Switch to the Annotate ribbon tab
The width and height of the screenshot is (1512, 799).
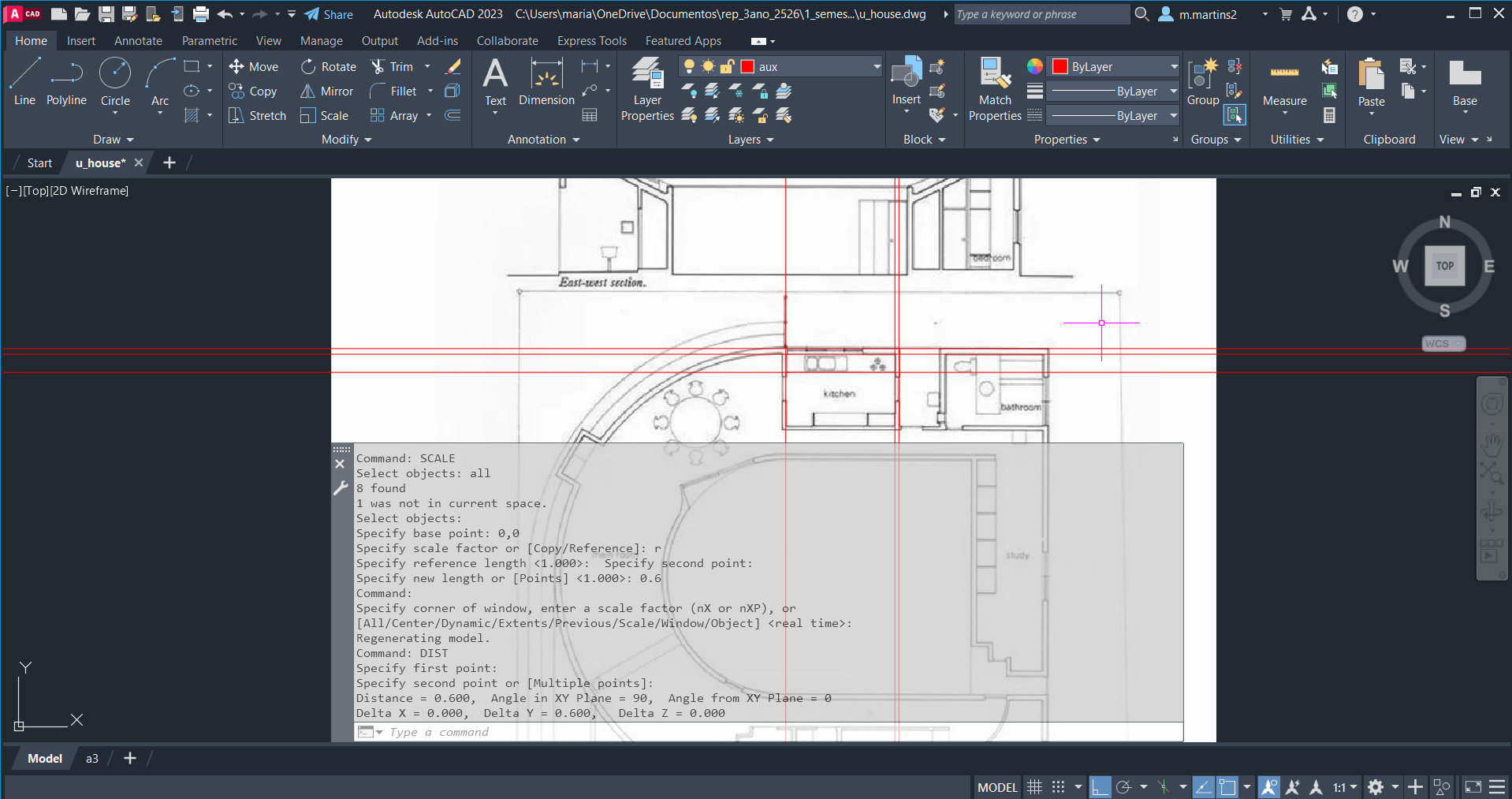pyautogui.click(x=138, y=41)
